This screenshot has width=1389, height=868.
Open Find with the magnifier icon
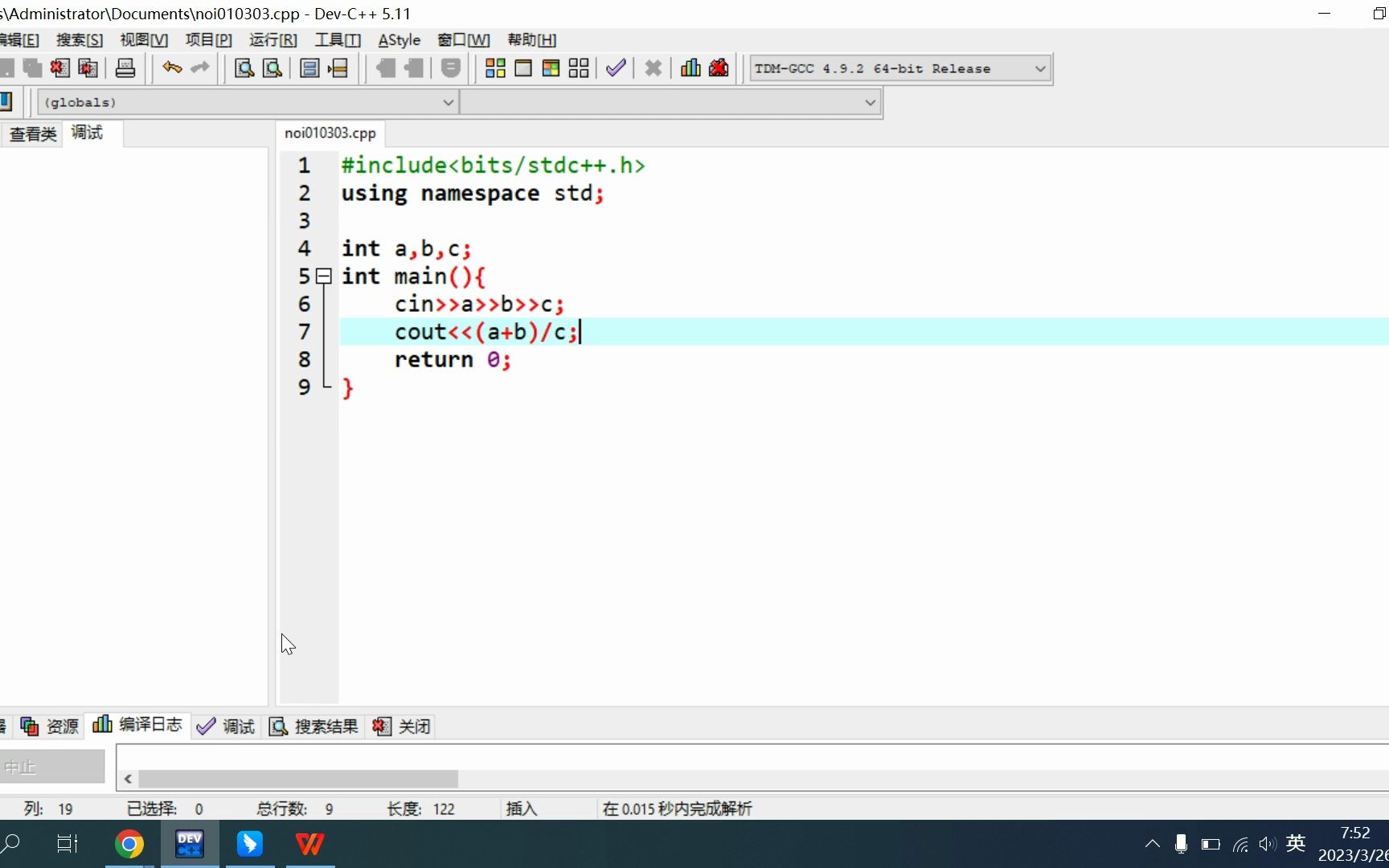click(x=242, y=68)
